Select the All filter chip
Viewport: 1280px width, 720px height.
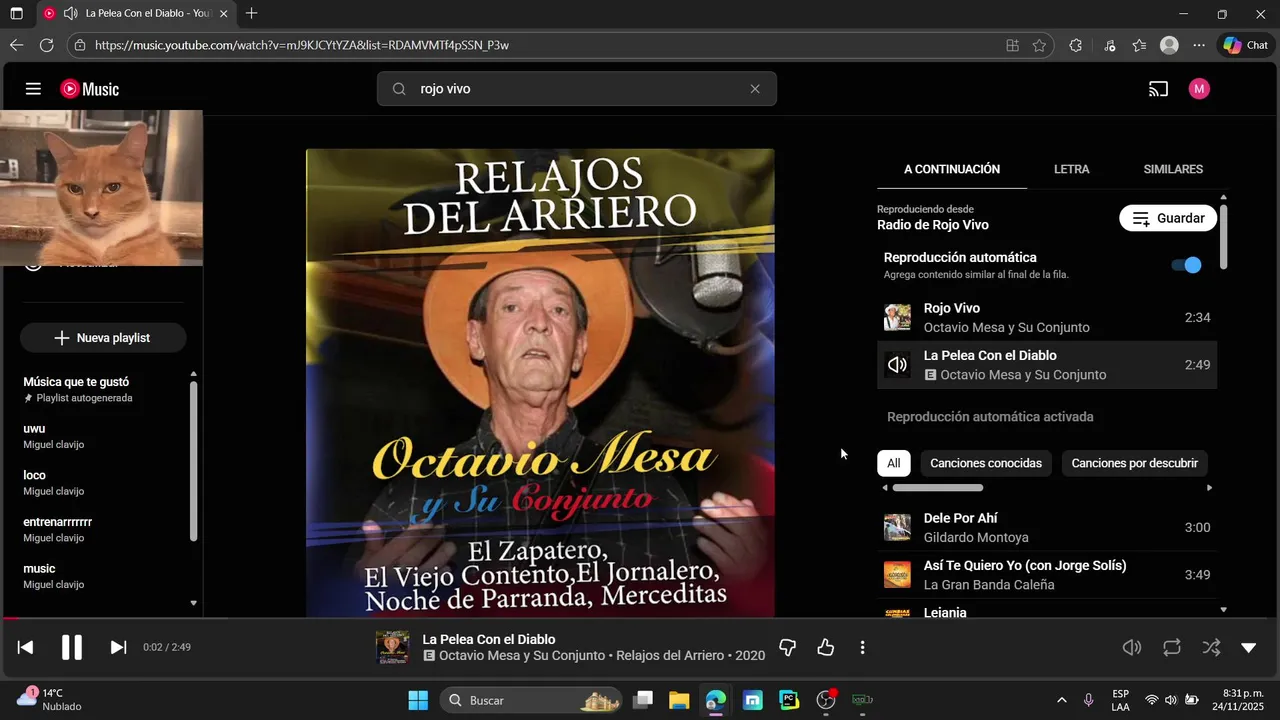tap(894, 463)
